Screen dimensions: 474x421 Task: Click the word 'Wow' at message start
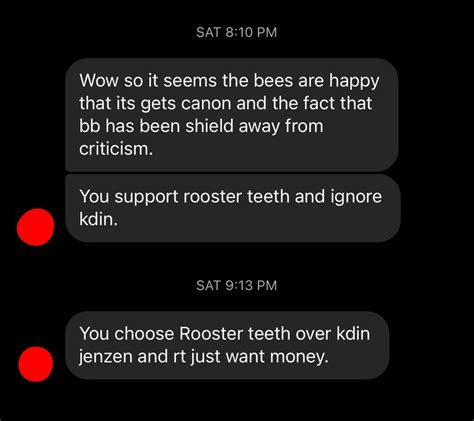coord(99,81)
